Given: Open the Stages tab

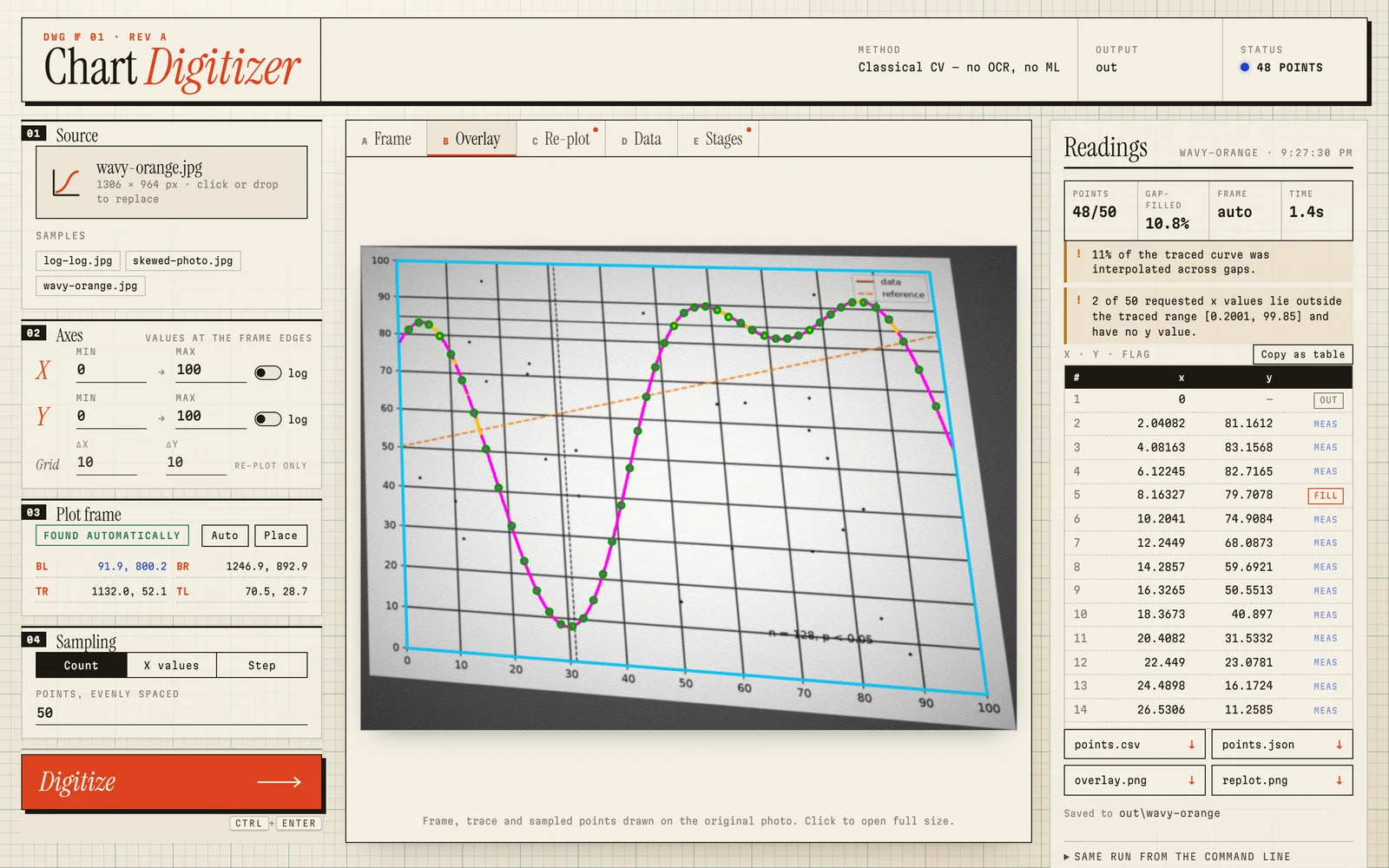Looking at the screenshot, I should (718, 139).
